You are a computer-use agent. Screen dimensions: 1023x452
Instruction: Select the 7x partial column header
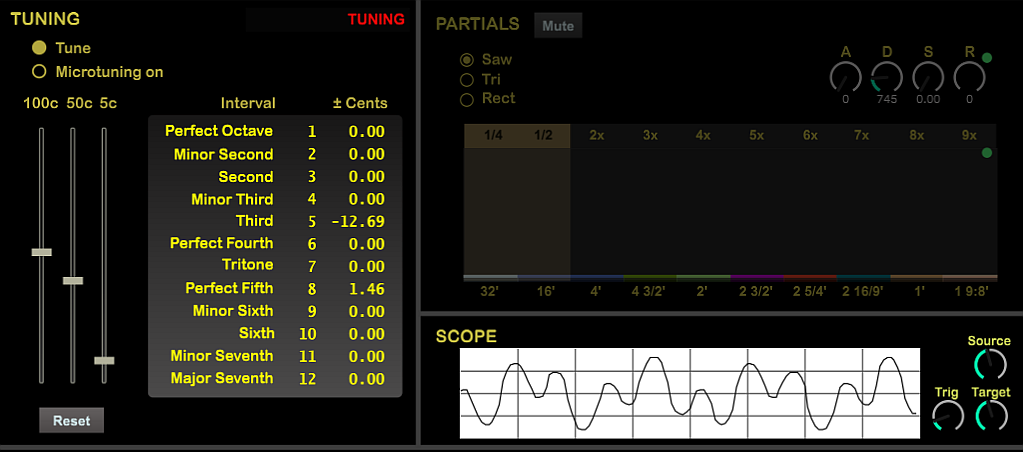(x=862, y=136)
